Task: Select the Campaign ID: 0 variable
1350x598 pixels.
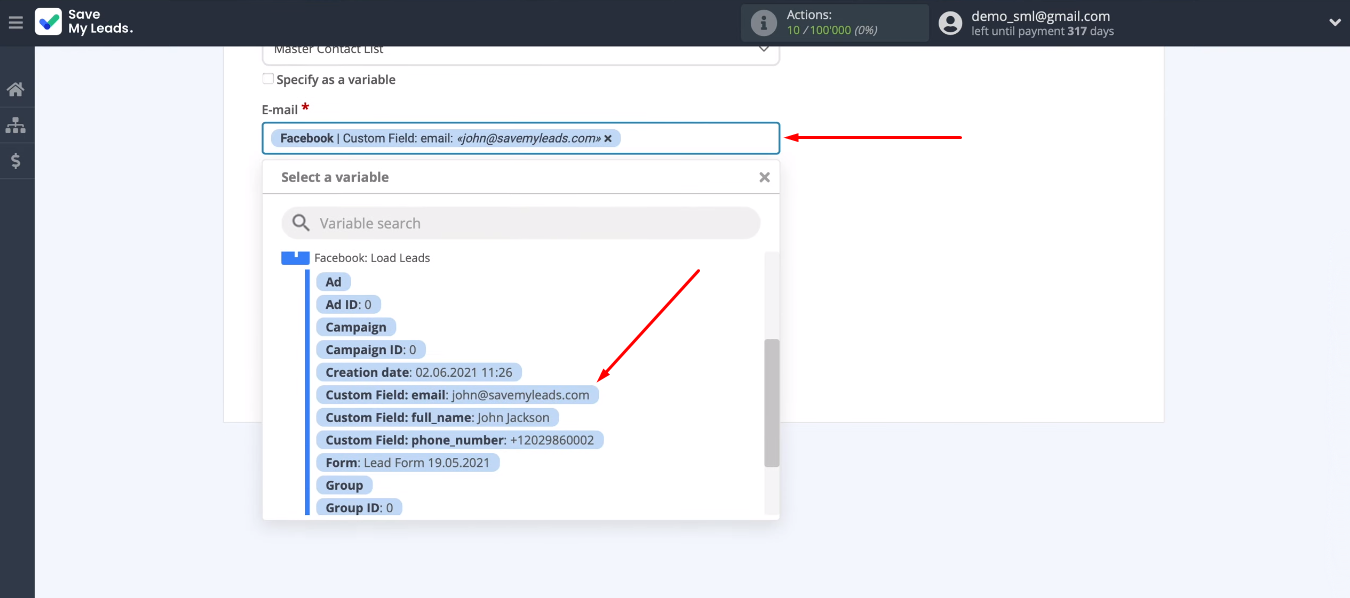Action: click(x=372, y=350)
